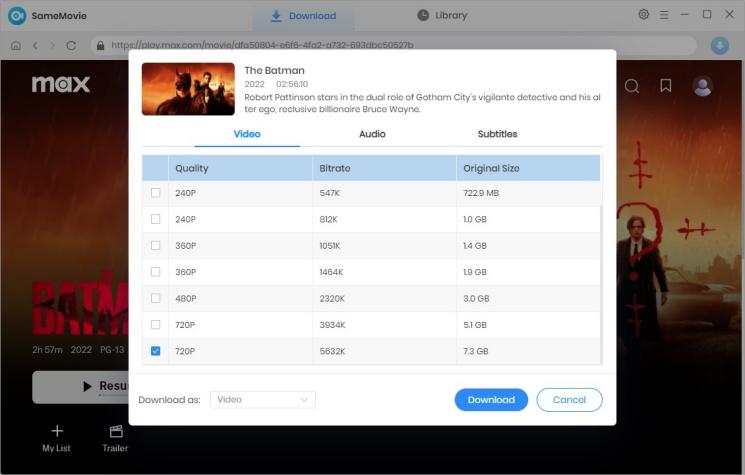Click the blue Download button
Screen dimensions: 745x475
(x=491, y=400)
